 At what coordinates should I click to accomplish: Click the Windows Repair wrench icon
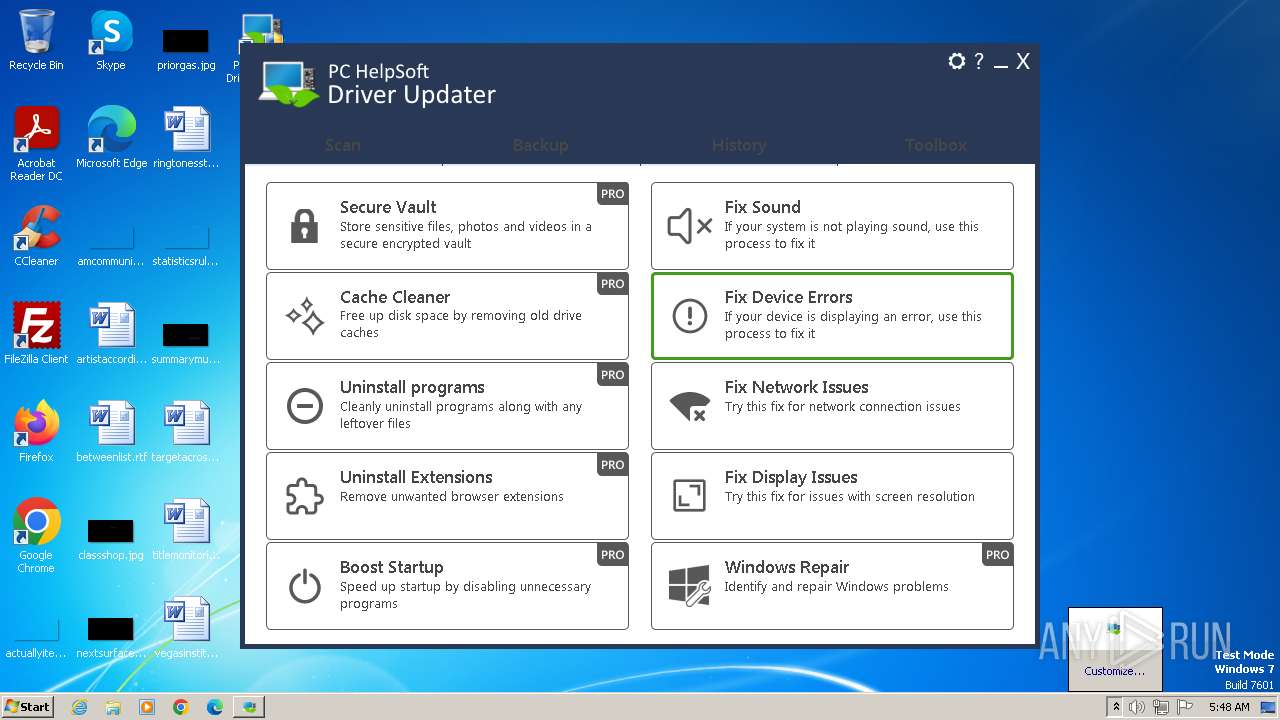pyautogui.click(x=689, y=586)
